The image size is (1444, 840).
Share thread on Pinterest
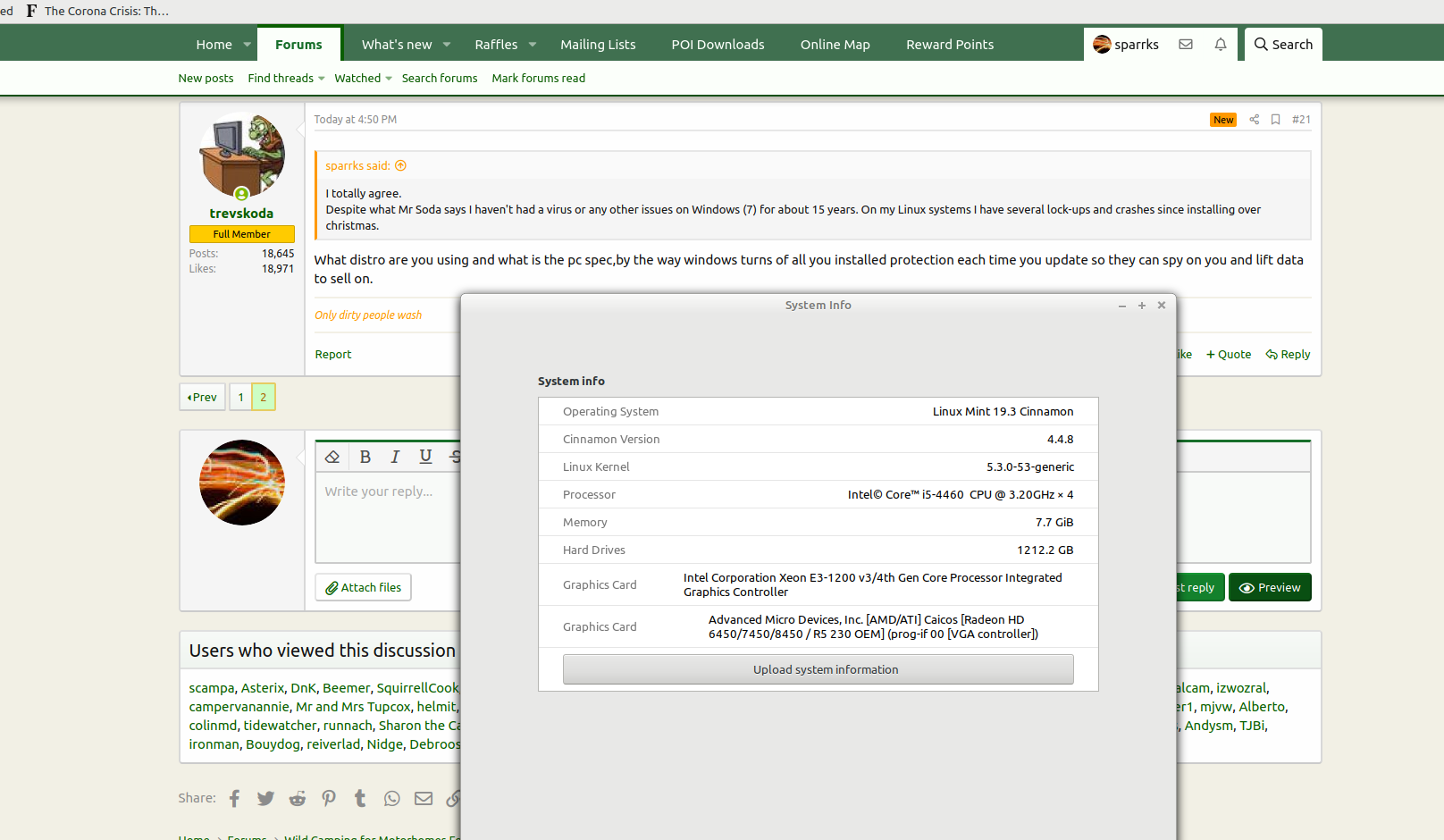pyautogui.click(x=329, y=799)
